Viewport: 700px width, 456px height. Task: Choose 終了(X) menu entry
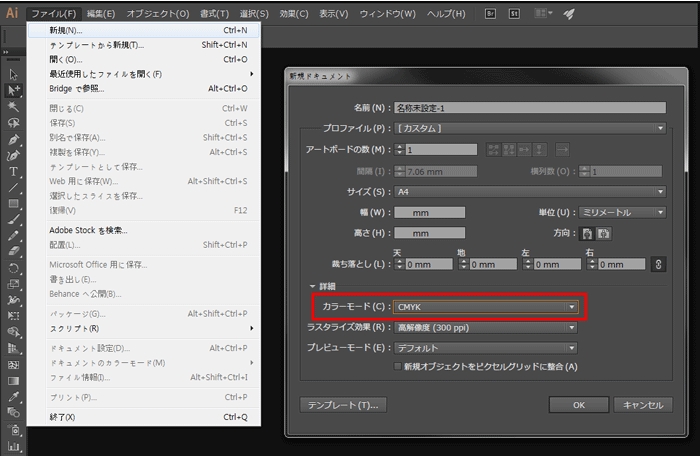tap(144, 417)
